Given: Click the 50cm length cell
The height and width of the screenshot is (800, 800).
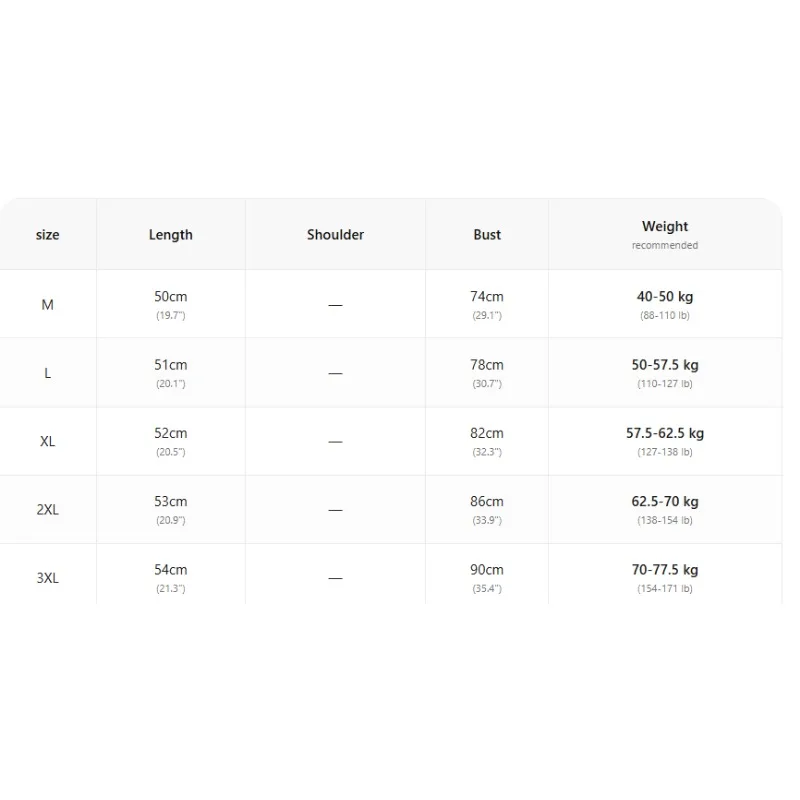Looking at the screenshot, I should point(171,305).
